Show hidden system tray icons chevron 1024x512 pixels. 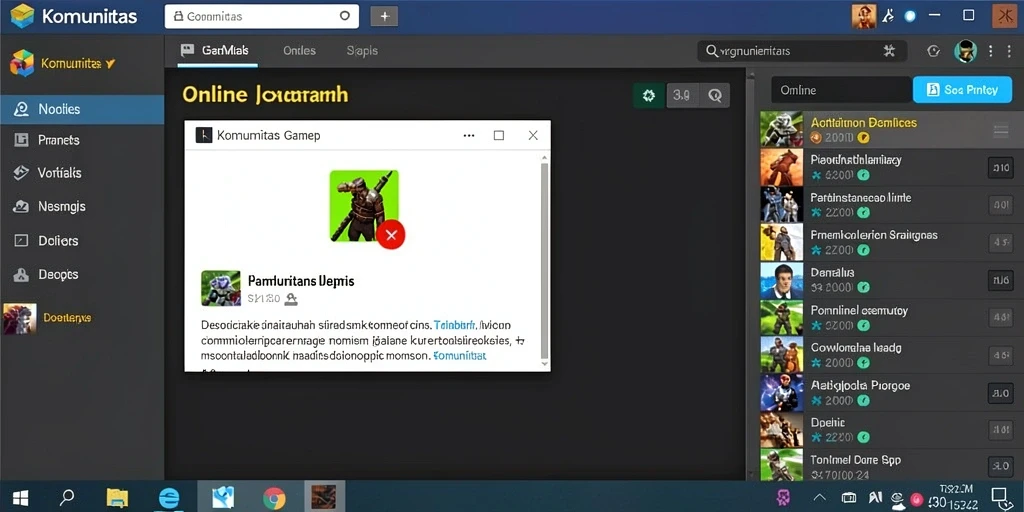[820, 498]
